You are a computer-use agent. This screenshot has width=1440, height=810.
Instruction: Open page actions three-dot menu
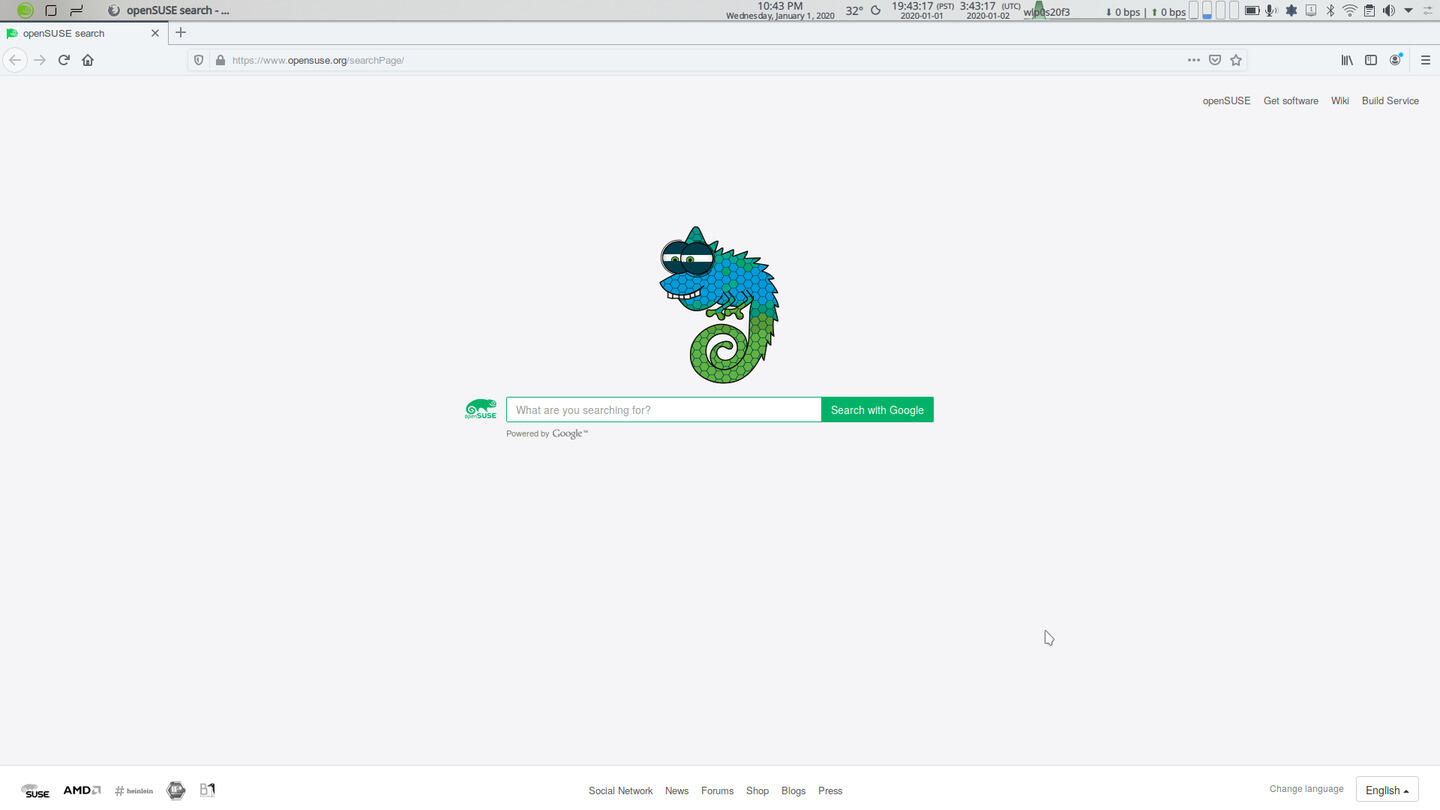(1193, 60)
